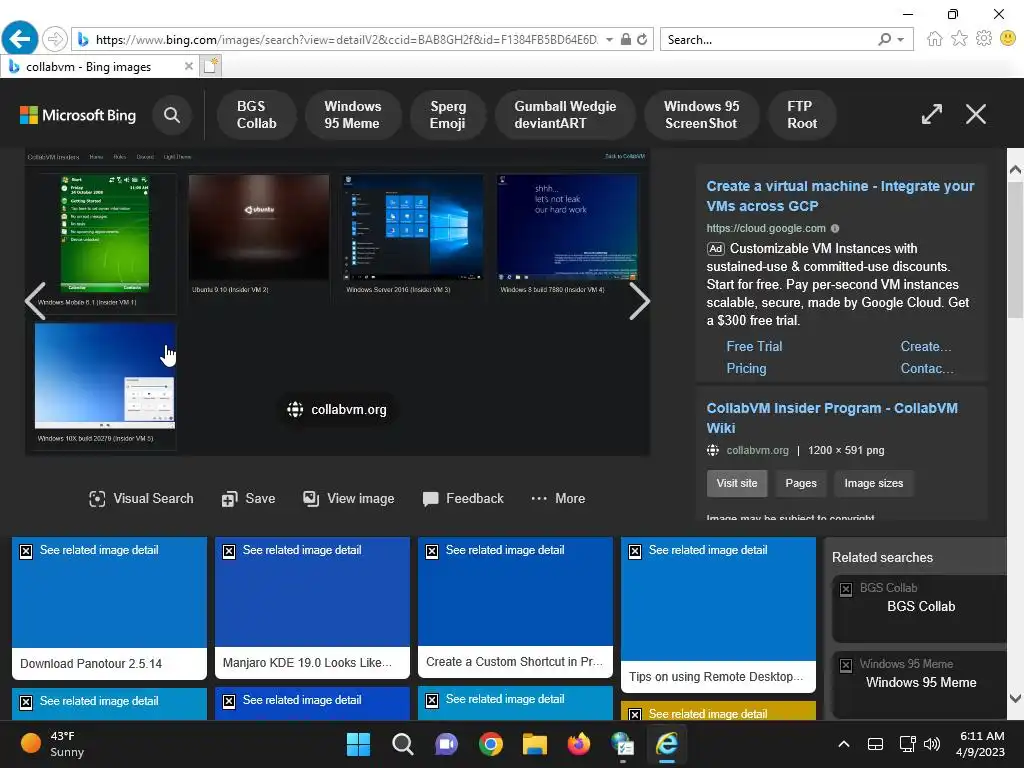
Task: Open a new browser tab
Action: tap(211, 66)
